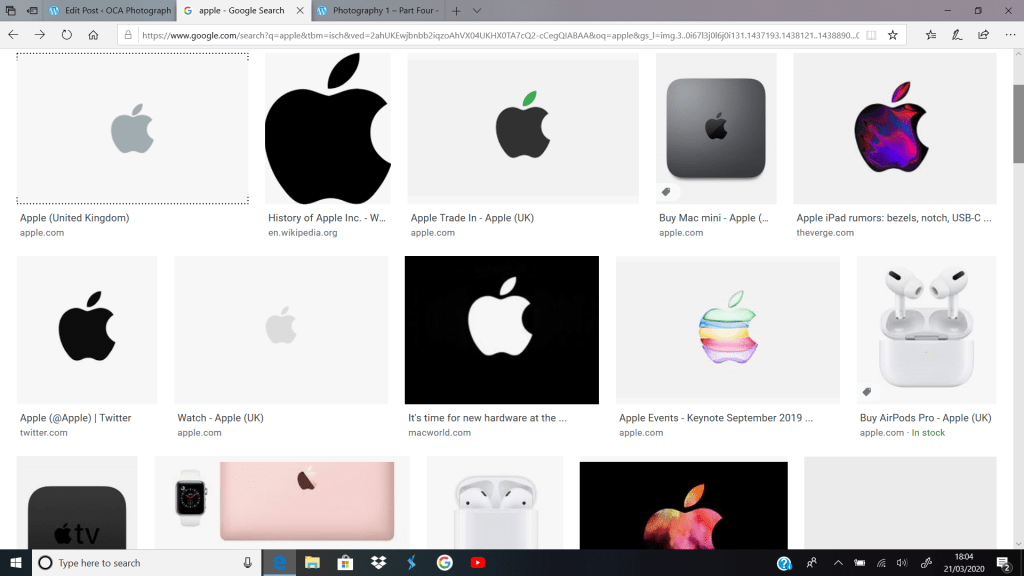Open a new browser tab
The image size is (1024, 576).
coord(456,10)
